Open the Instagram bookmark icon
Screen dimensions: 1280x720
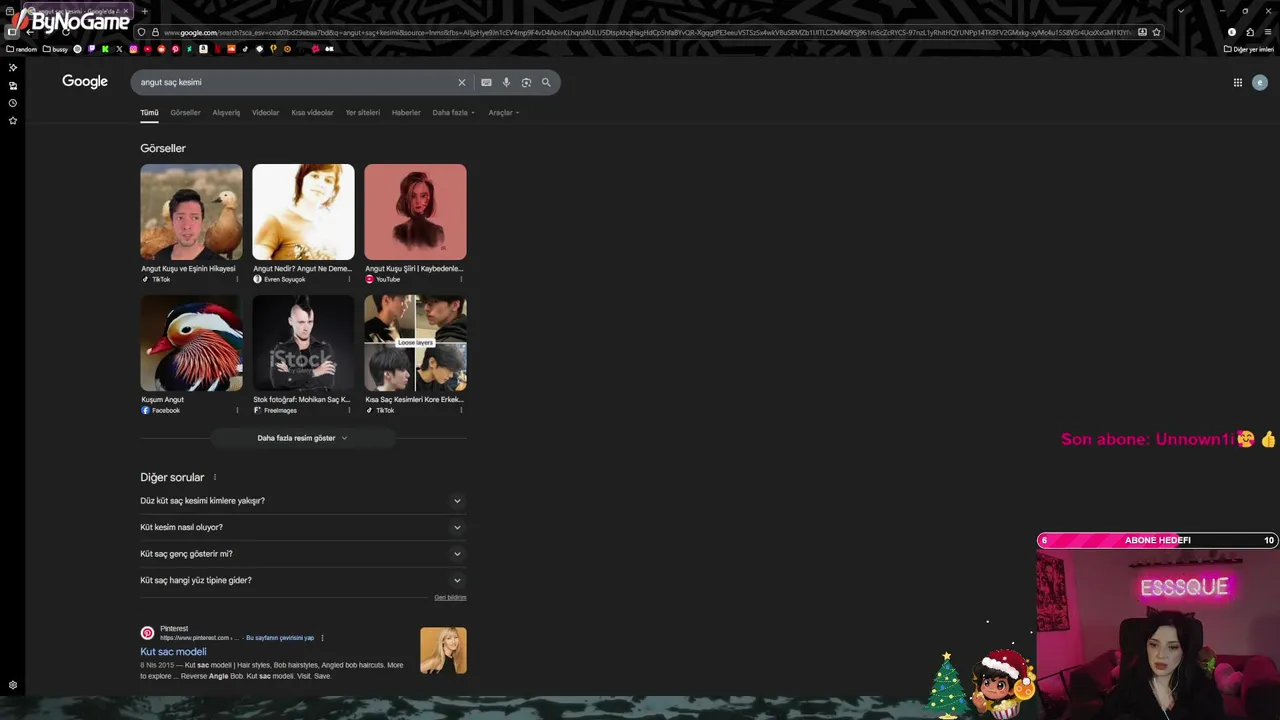133,49
